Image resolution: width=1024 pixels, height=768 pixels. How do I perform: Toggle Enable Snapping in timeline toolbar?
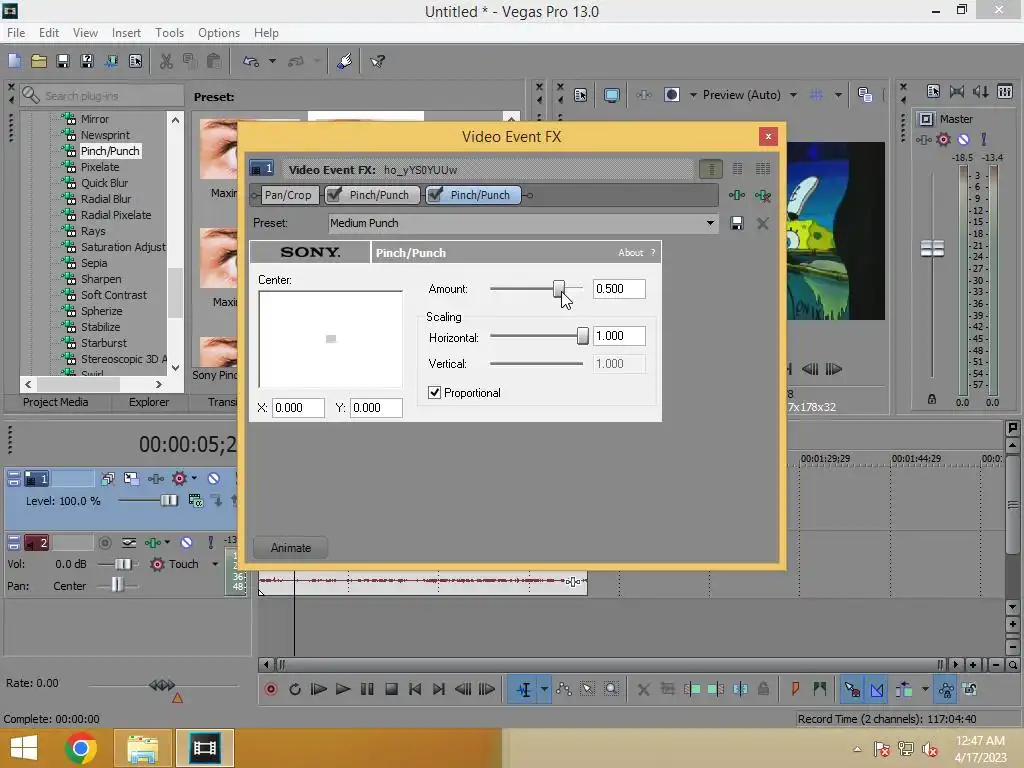(x=852, y=689)
